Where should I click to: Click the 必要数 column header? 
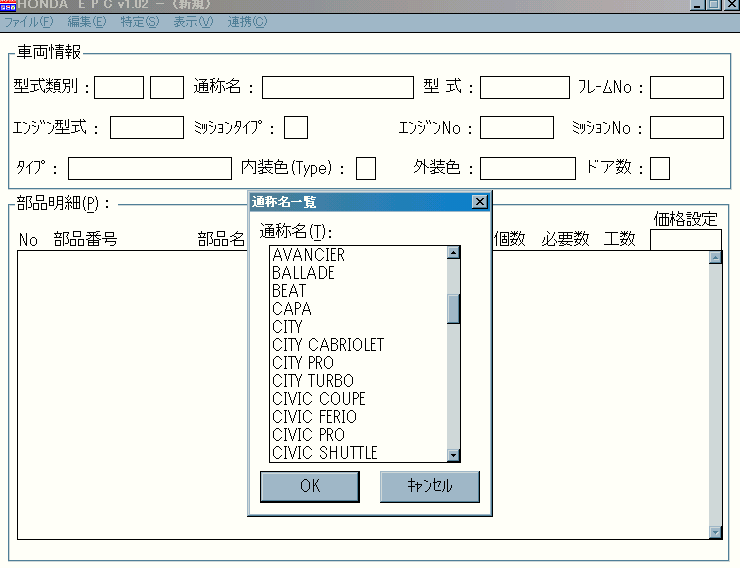coord(565,239)
